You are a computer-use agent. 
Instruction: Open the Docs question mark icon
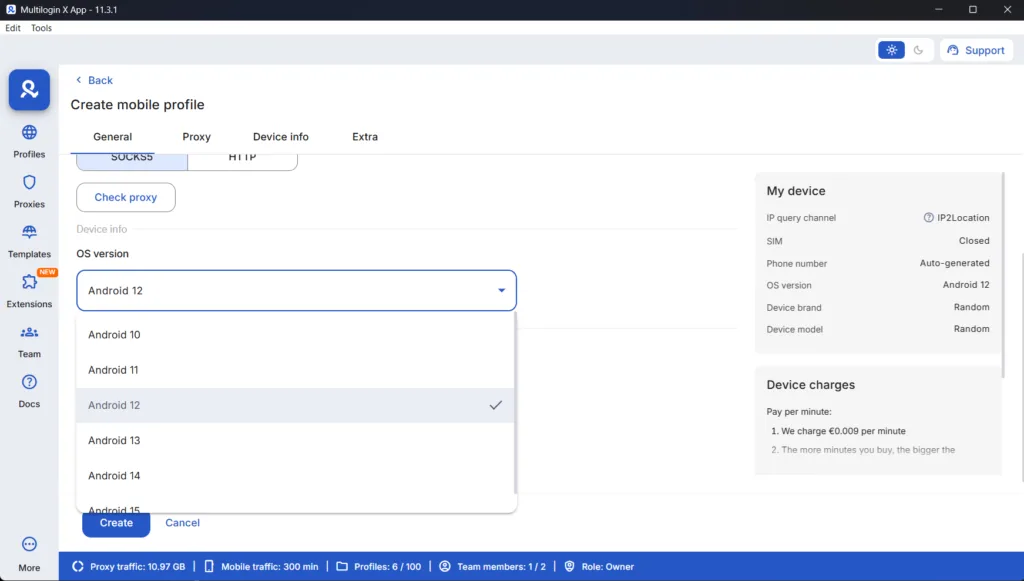tap(29, 382)
